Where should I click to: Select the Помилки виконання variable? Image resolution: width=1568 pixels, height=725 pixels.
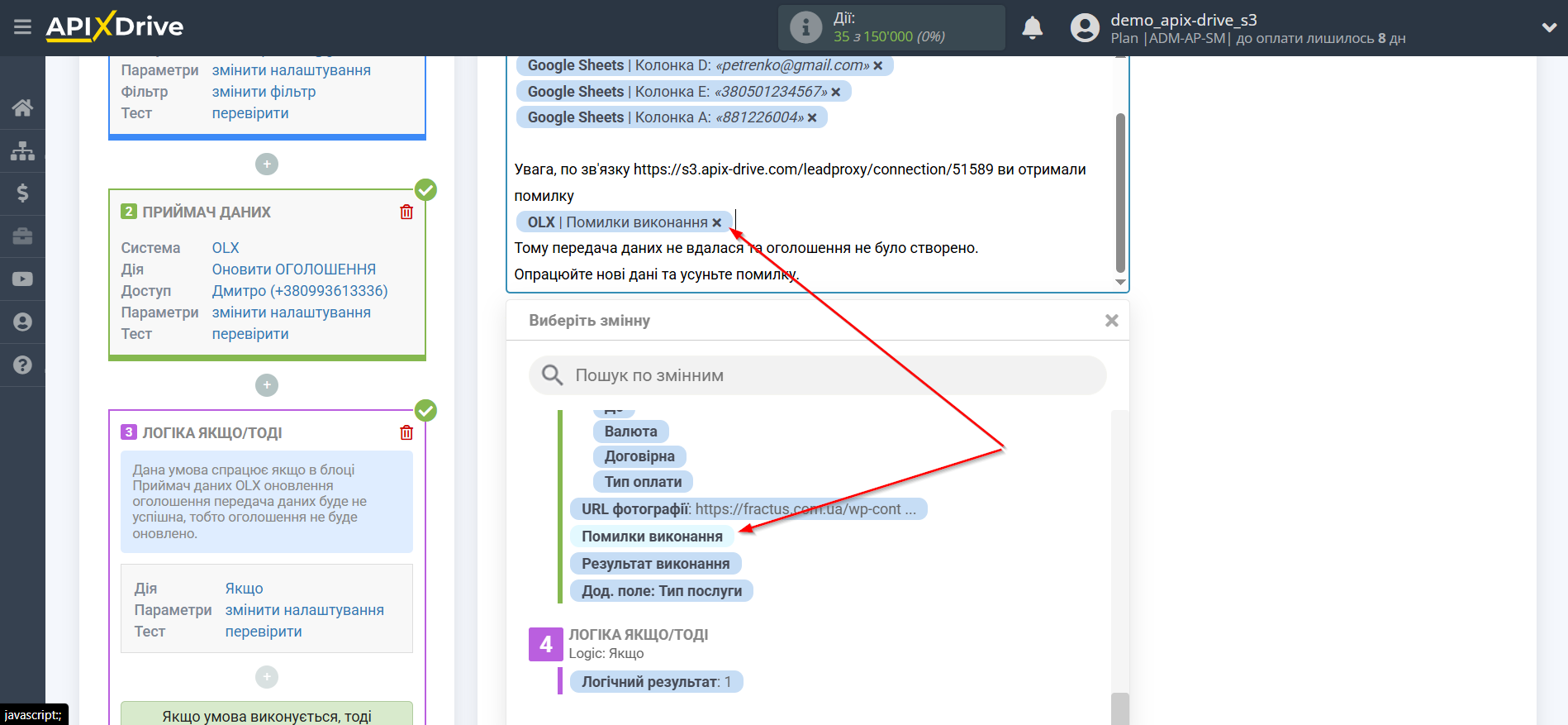[x=652, y=537]
